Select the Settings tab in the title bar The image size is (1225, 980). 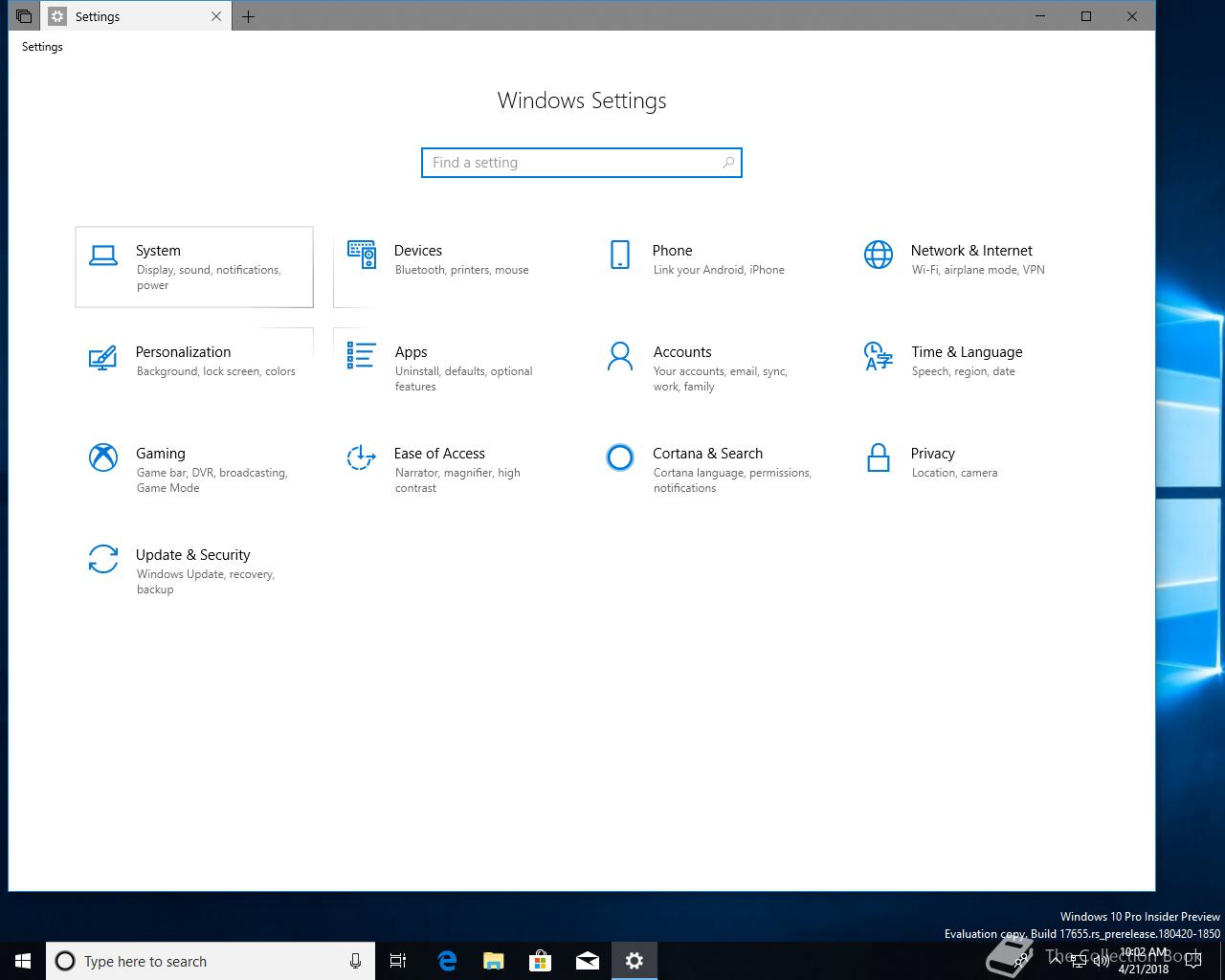point(135,16)
